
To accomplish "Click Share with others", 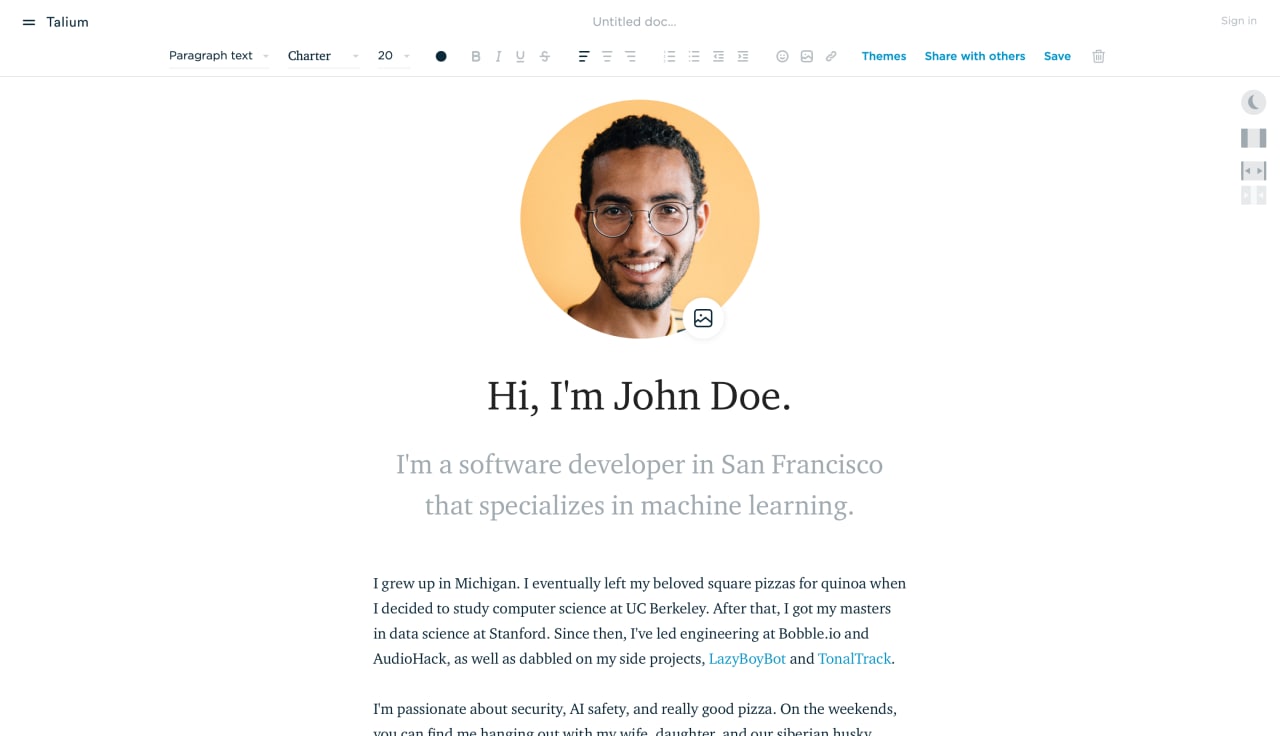I will [975, 56].
